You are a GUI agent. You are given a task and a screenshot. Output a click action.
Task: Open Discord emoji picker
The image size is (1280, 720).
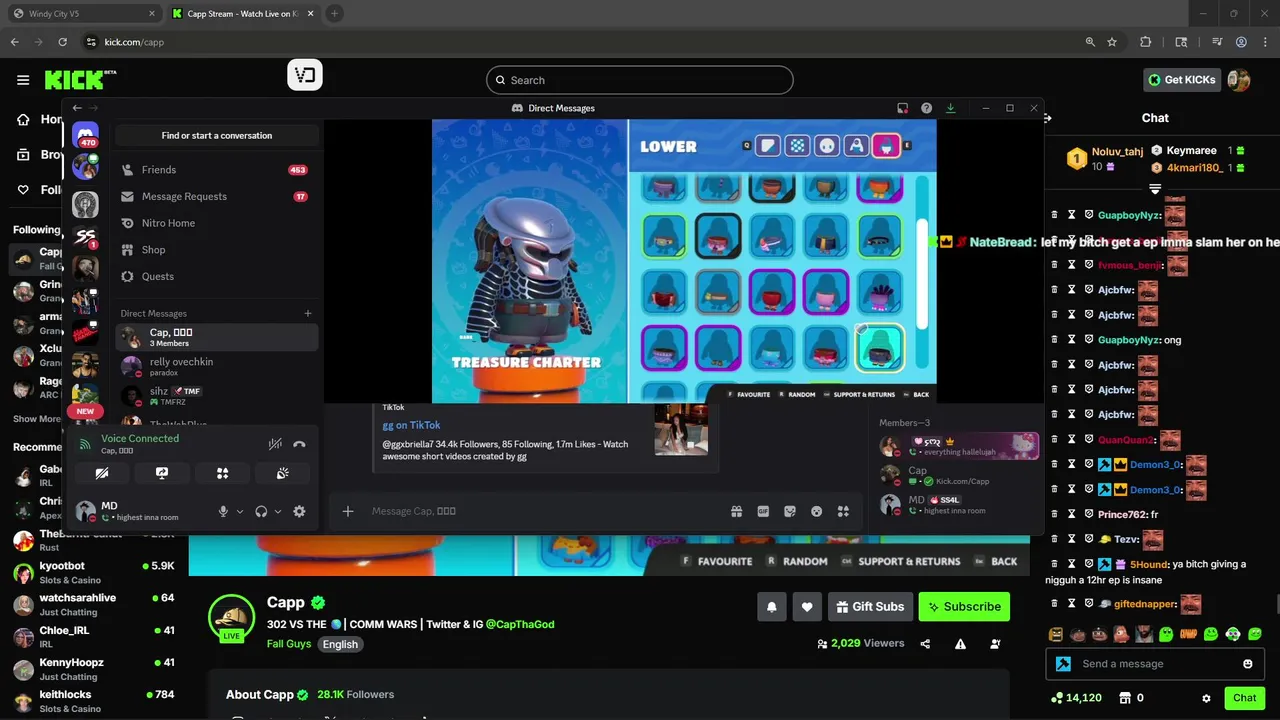817,511
